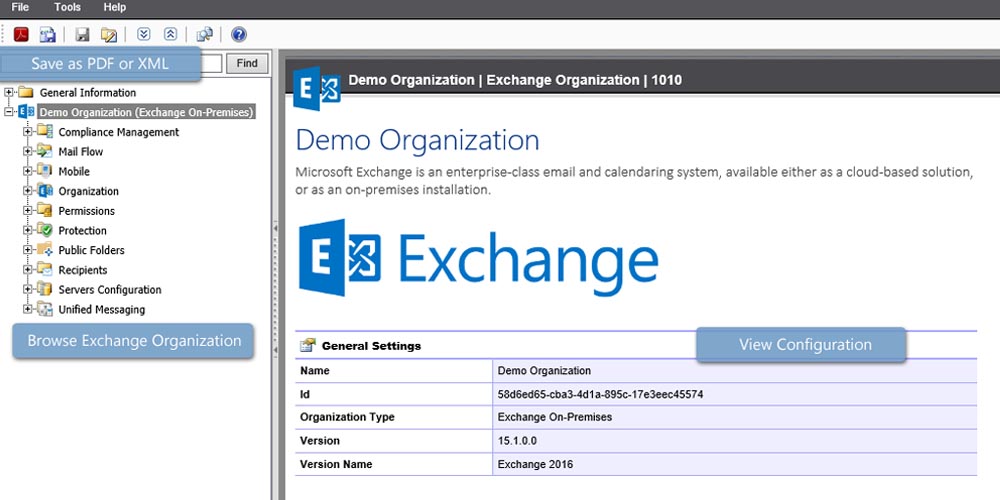Screen dimensions: 1000x500
Task: Expand the Mail Flow node
Action: tap(27, 152)
